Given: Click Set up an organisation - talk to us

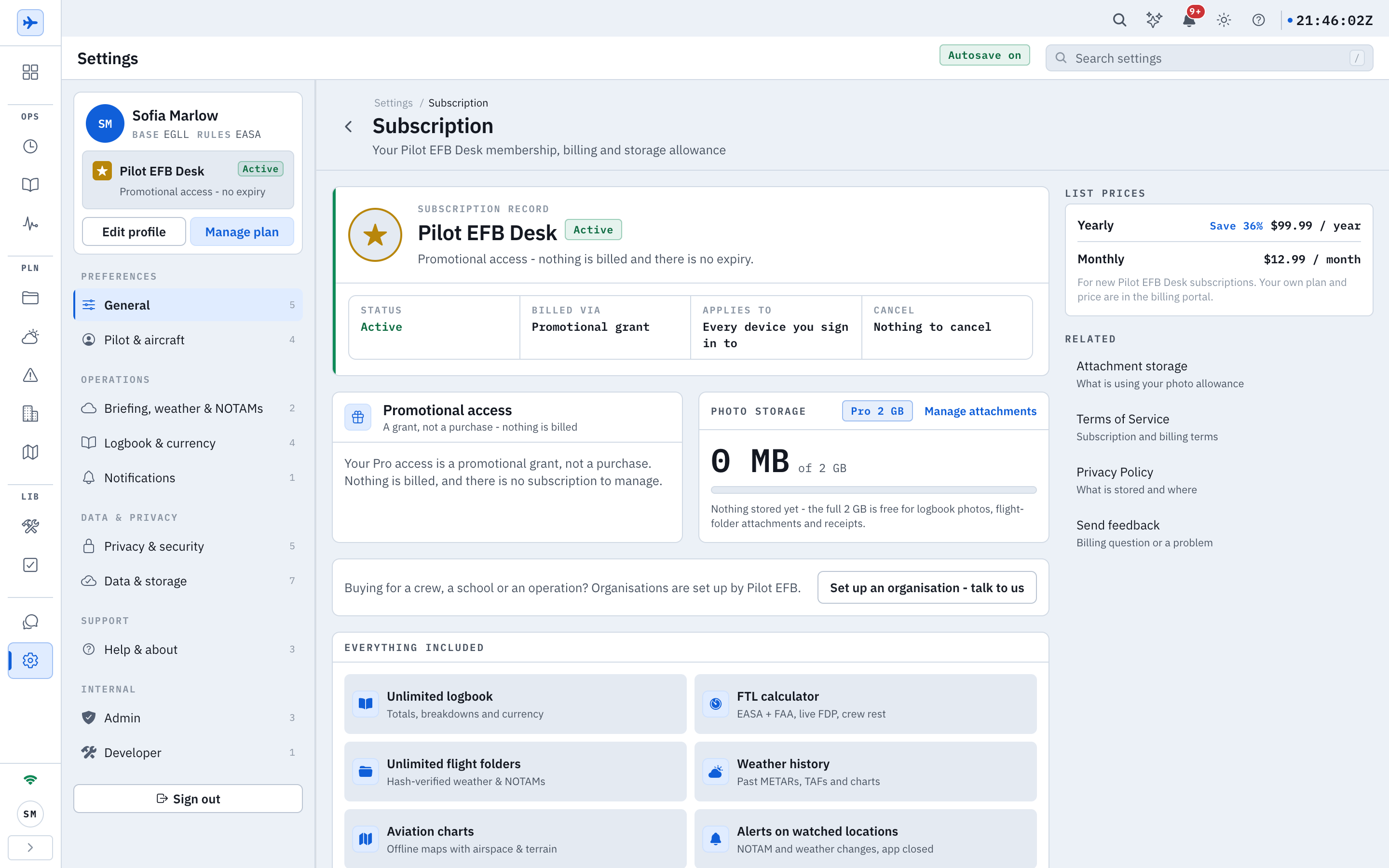Looking at the screenshot, I should click(927, 587).
